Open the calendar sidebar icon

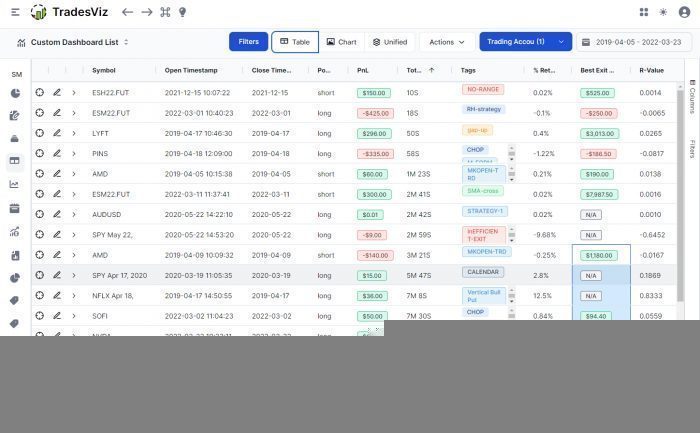[x=15, y=208]
